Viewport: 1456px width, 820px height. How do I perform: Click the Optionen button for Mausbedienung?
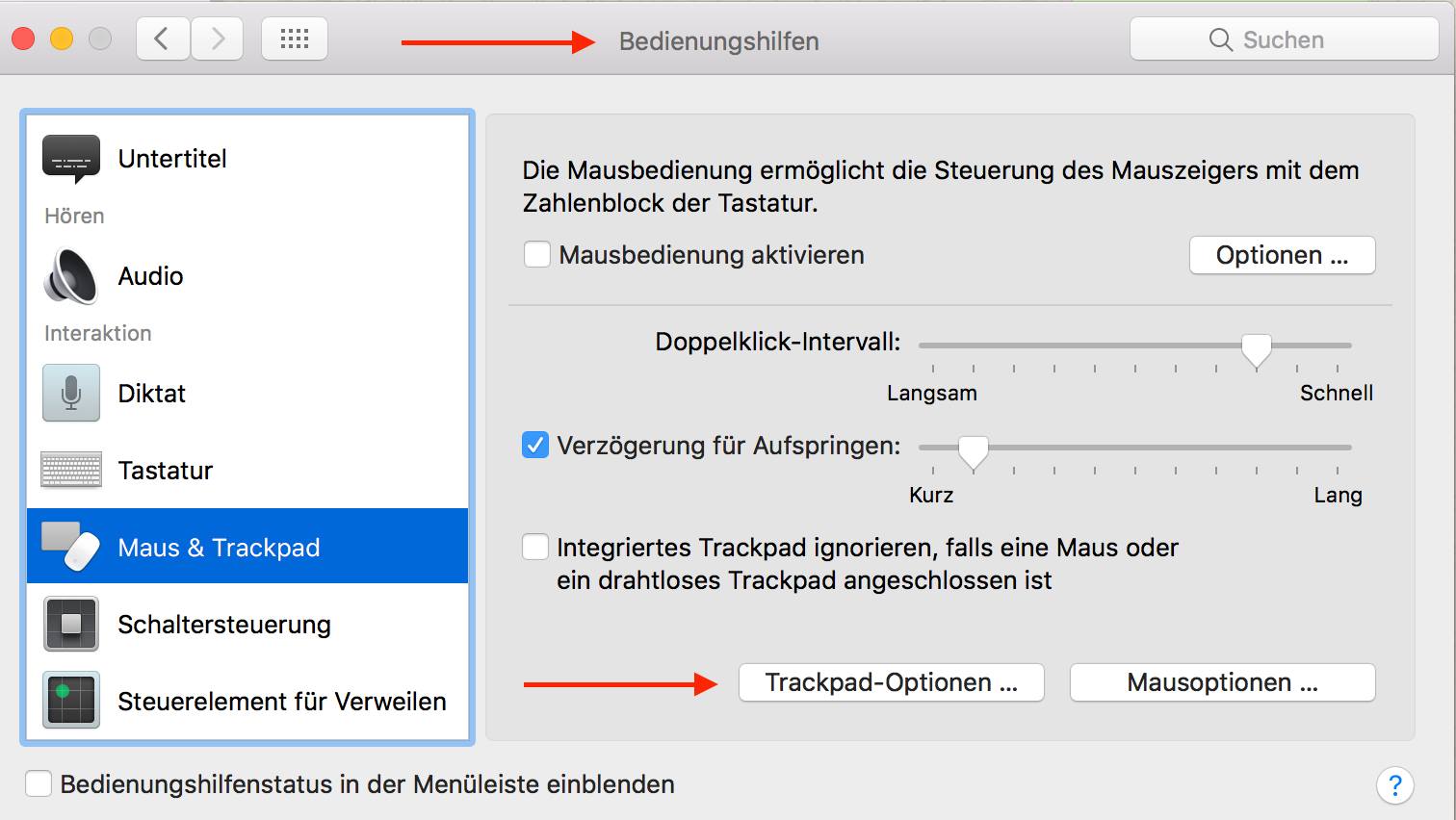[1282, 255]
